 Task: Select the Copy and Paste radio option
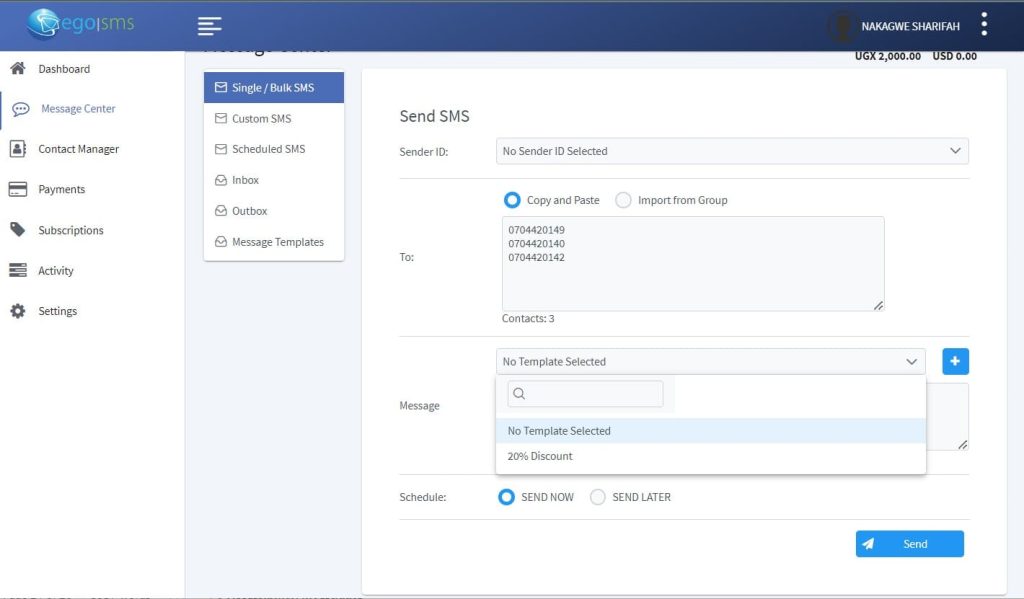(513, 200)
